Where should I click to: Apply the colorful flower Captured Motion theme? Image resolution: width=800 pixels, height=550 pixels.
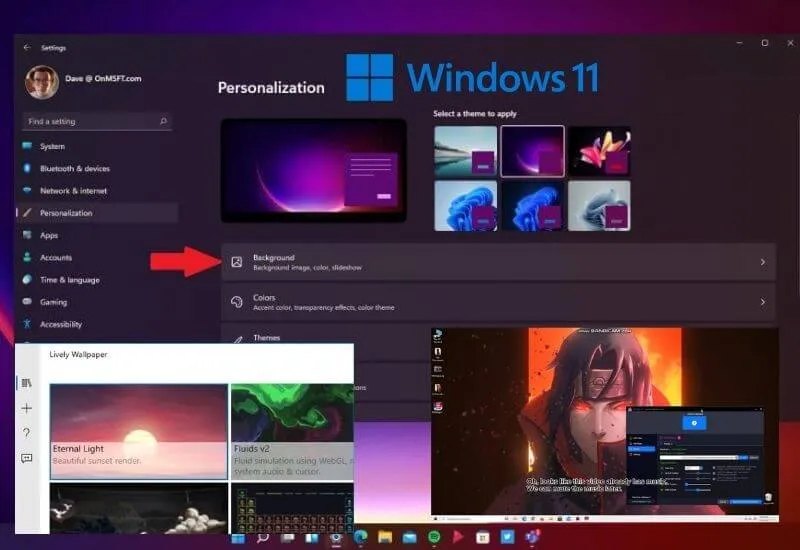coord(599,151)
